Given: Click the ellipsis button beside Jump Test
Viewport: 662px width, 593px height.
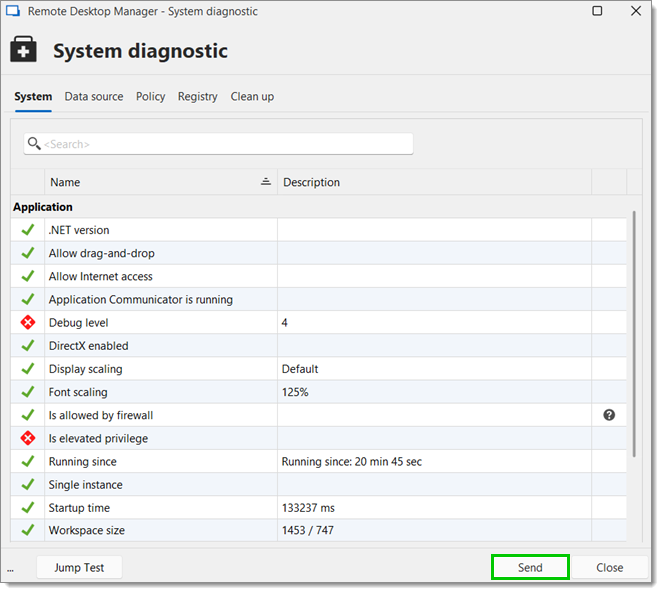Looking at the screenshot, I should coord(11,569).
